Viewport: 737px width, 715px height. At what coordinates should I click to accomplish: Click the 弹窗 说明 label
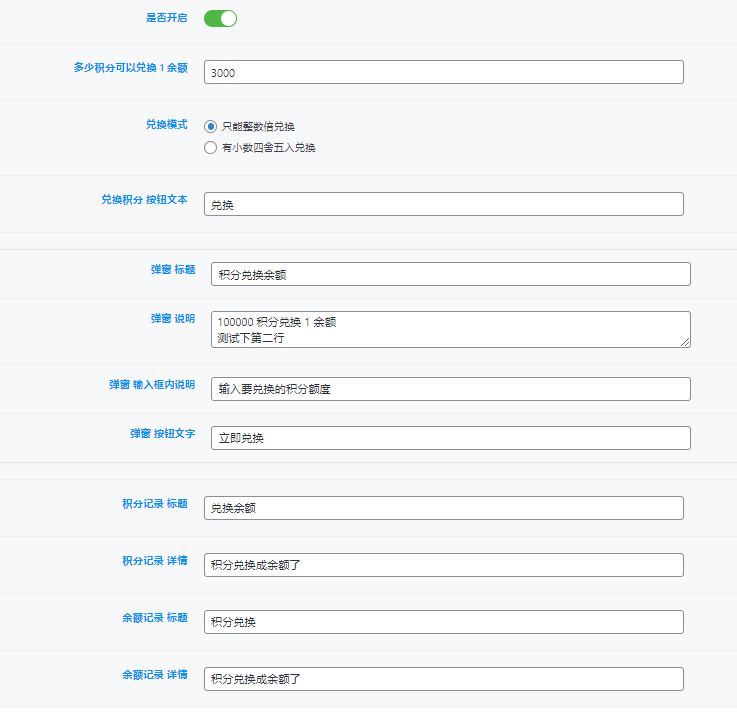pyautogui.click(x=172, y=318)
